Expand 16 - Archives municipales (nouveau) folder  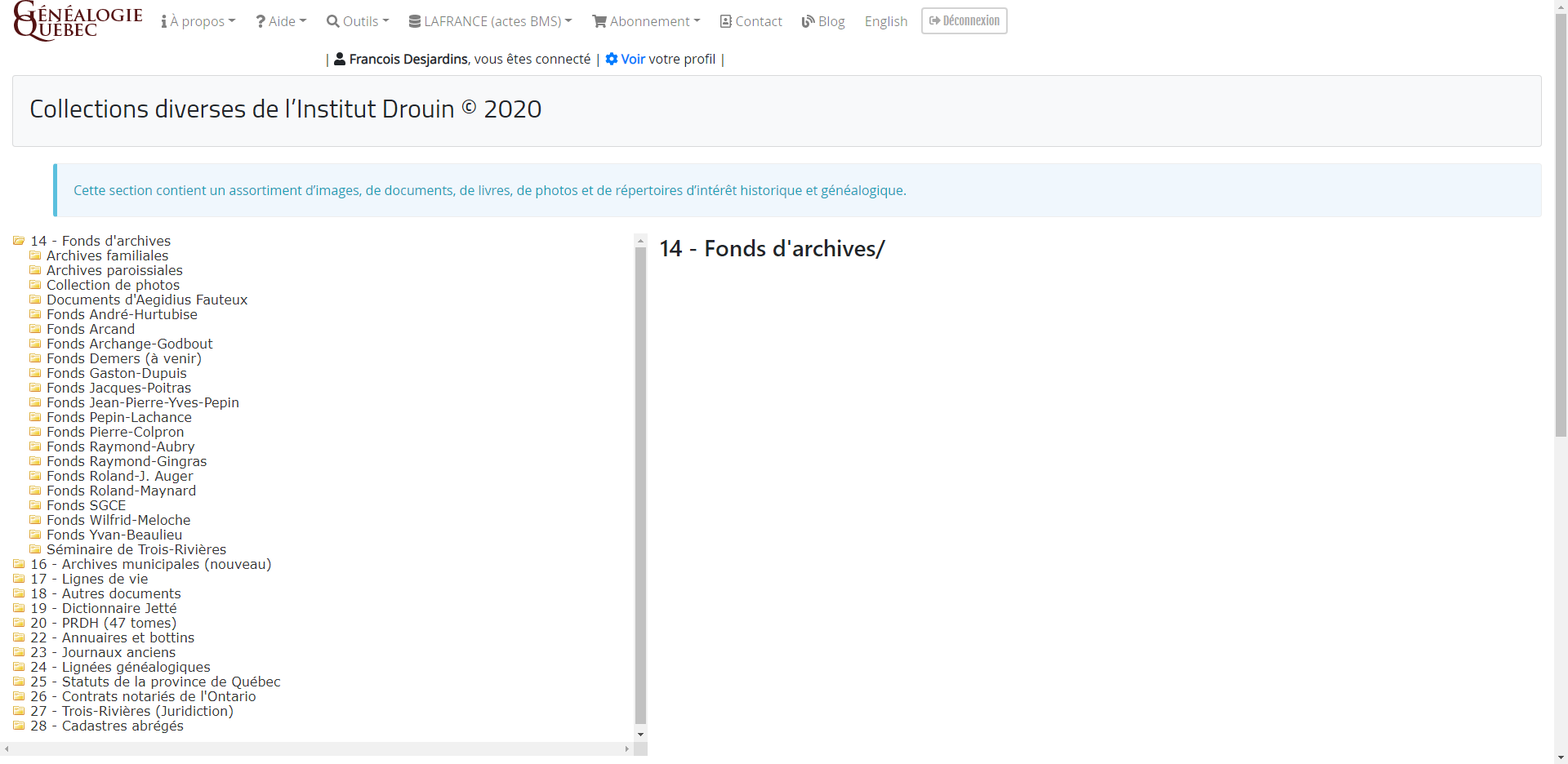point(19,564)
